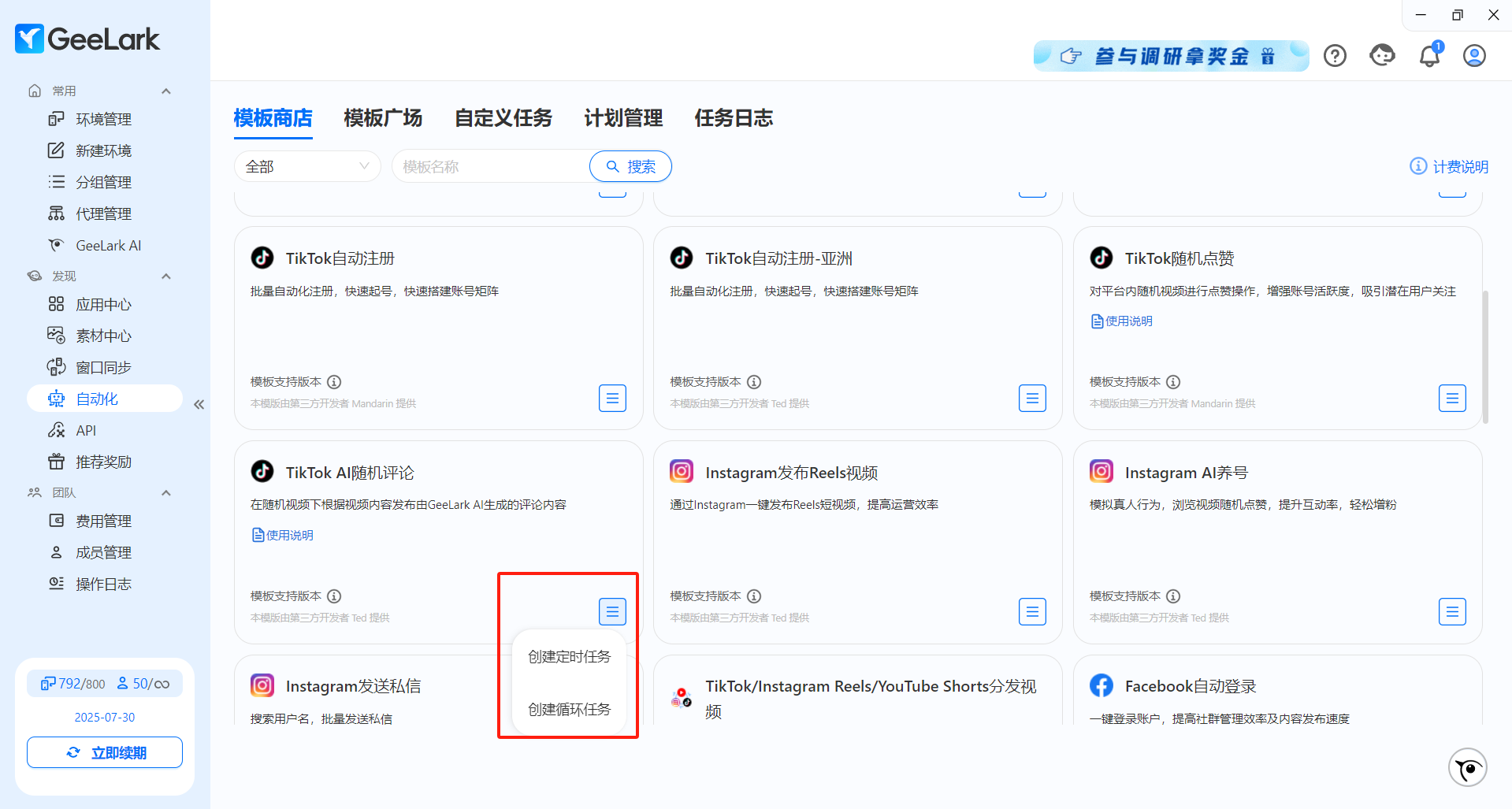The height and width of the screenshot is (809, 1512).
Task: Collapse the sidebar with double-chevron arrow
Action: (199, 405)
